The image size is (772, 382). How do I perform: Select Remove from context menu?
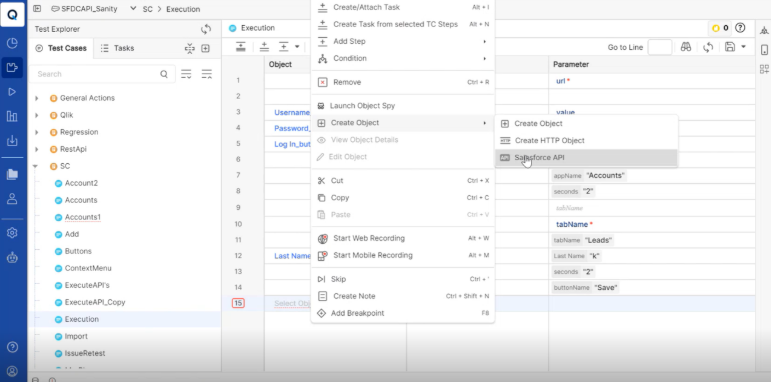click(402, 82)
